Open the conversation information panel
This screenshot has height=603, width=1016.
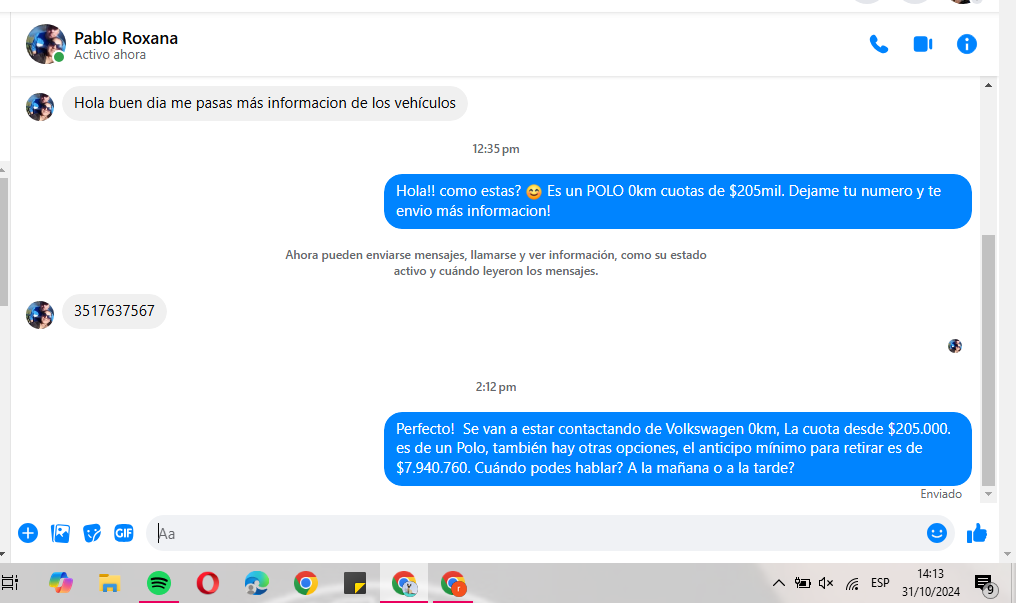(966, 44)
